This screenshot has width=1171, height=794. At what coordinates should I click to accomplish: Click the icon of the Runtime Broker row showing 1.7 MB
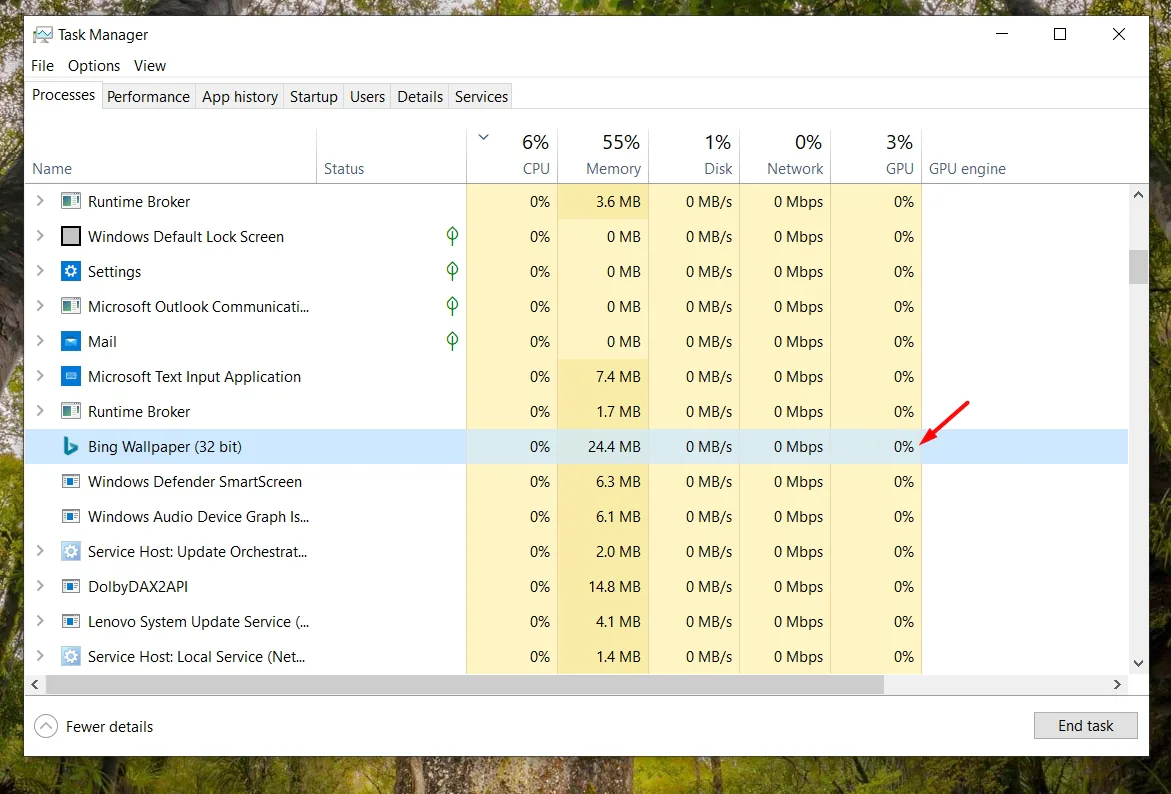click(x=71, y=412)
